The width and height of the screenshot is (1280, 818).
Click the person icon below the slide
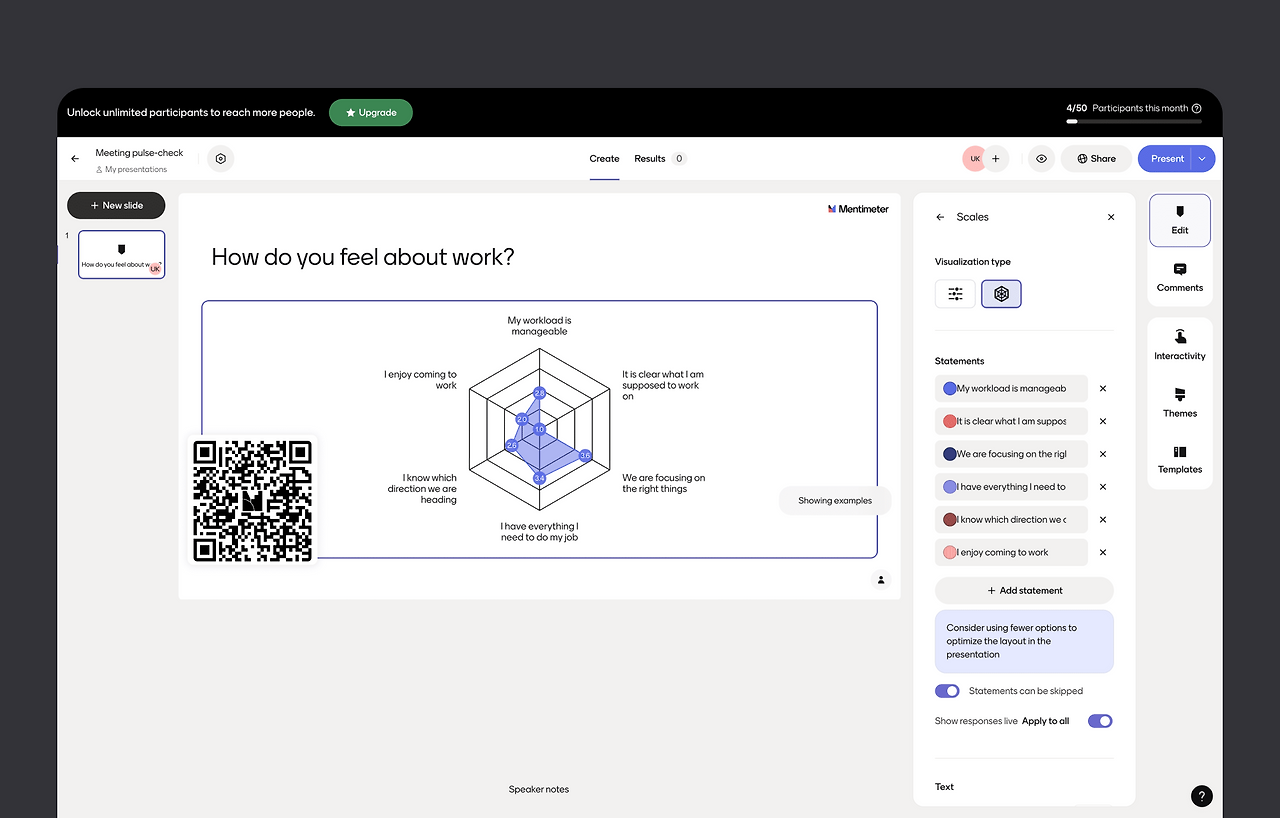coord(881,580)
